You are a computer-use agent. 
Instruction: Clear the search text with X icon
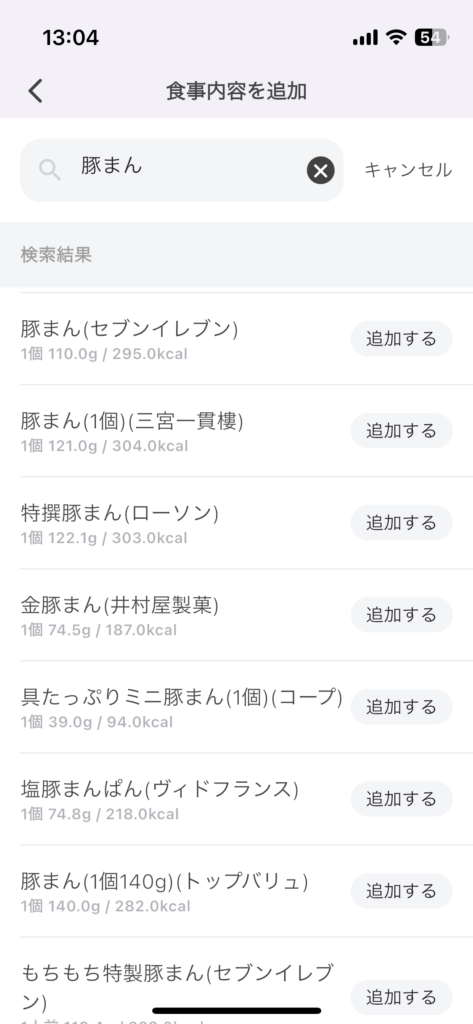pyautogui.click(x=321, y=170)
